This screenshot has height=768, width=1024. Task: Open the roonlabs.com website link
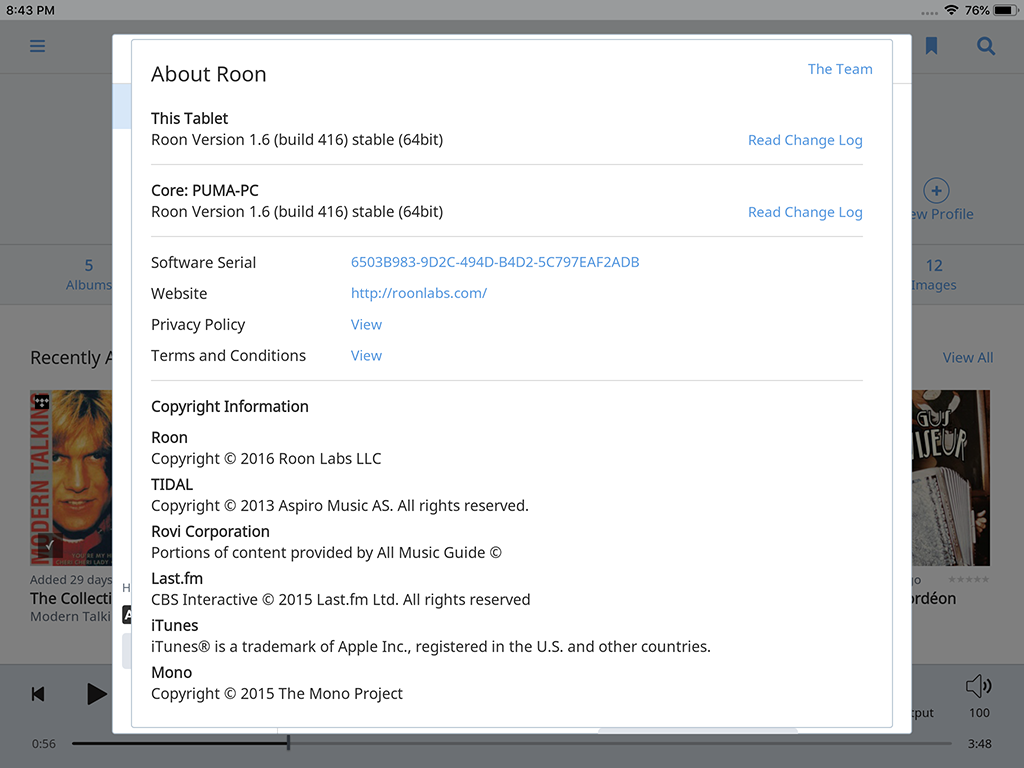tap(419, 293)
